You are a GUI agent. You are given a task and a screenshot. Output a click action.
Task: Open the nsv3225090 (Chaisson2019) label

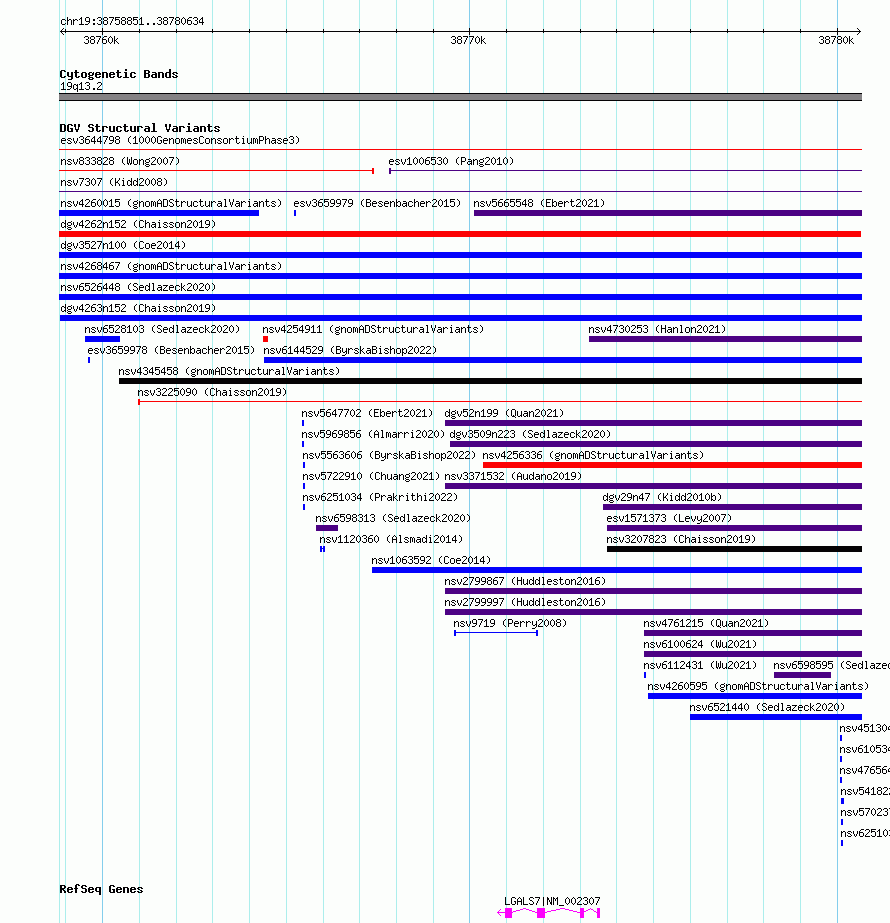point(212,392)
